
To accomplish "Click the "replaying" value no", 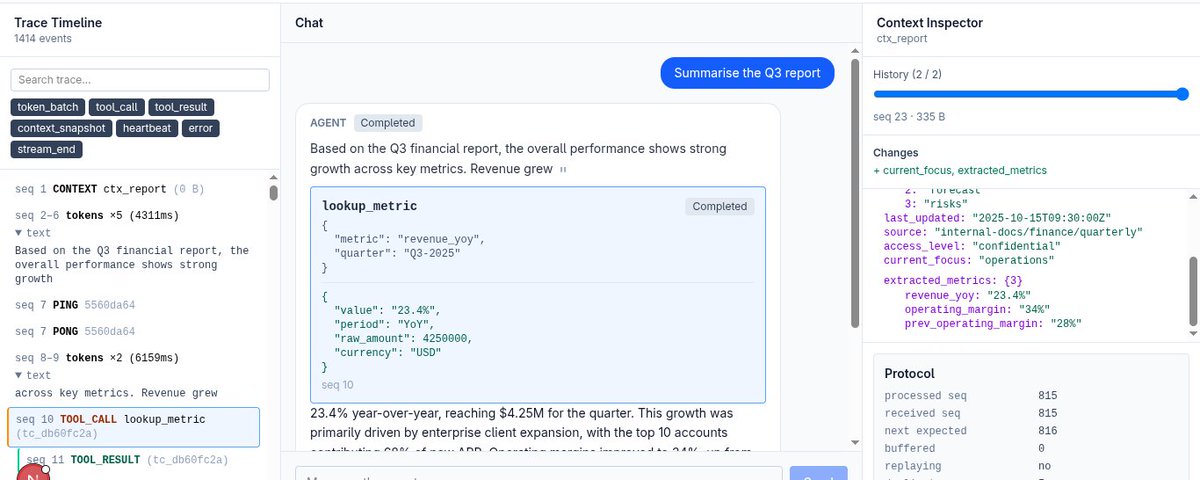I will (x=1045, y=467).
